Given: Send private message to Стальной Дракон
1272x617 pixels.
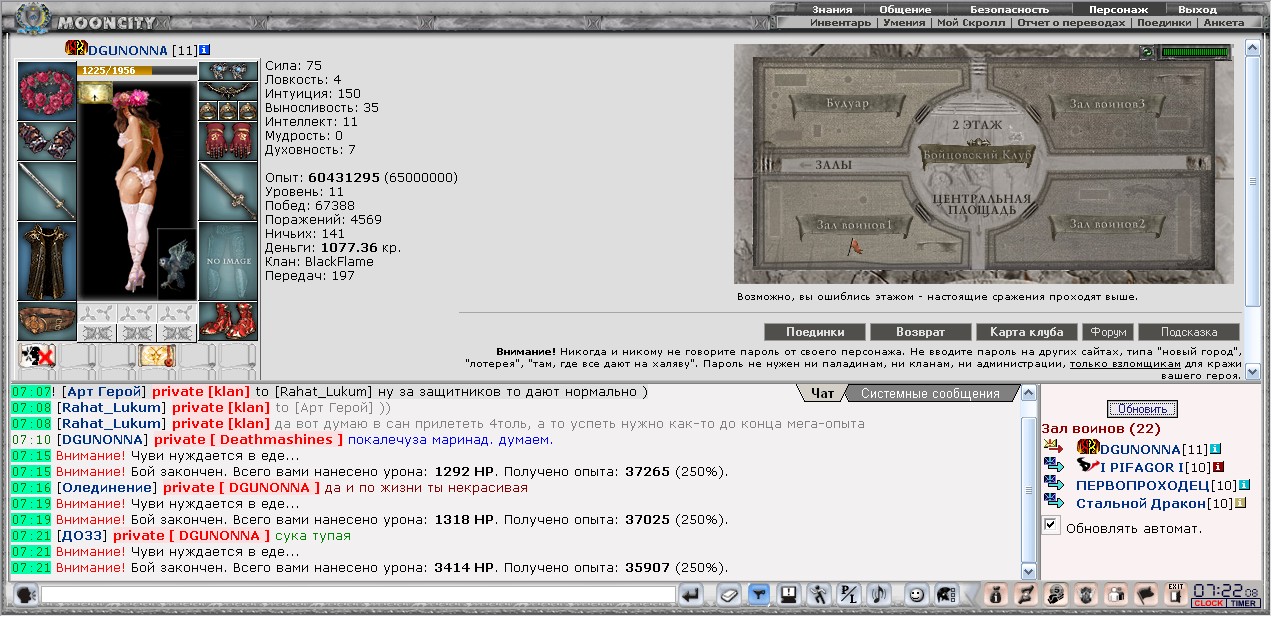Looking at the screenshot, I should pyautogui.click(x=1054, y=503).
